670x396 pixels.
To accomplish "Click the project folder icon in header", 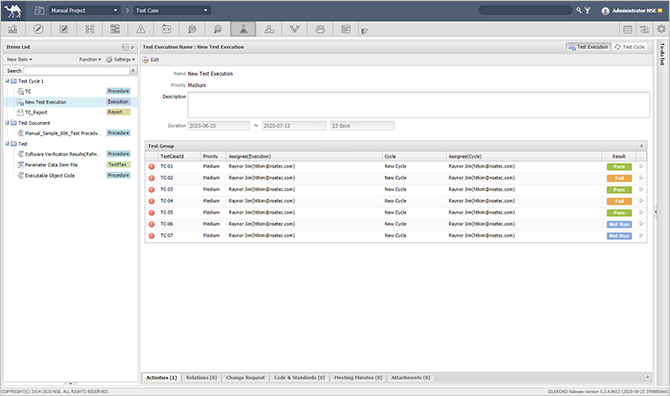I will coord(39,10).
